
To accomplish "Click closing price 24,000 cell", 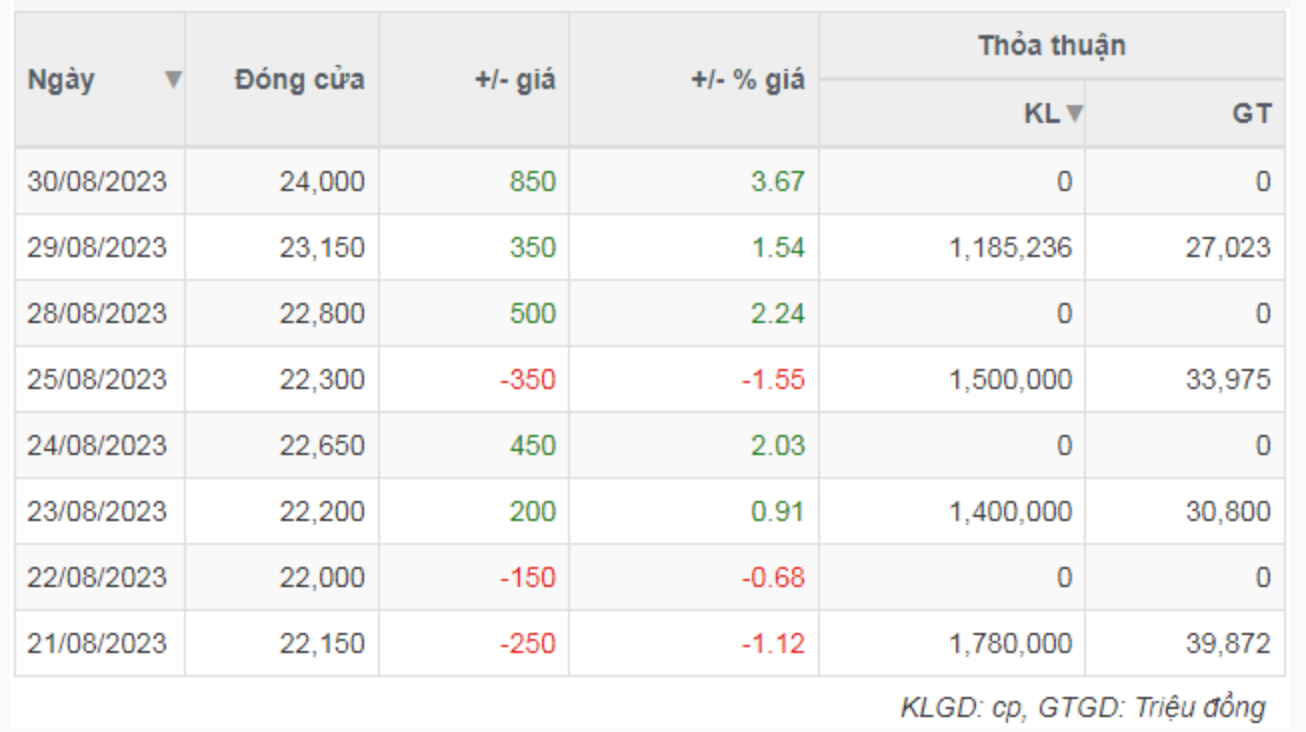I will click(322, 182).
